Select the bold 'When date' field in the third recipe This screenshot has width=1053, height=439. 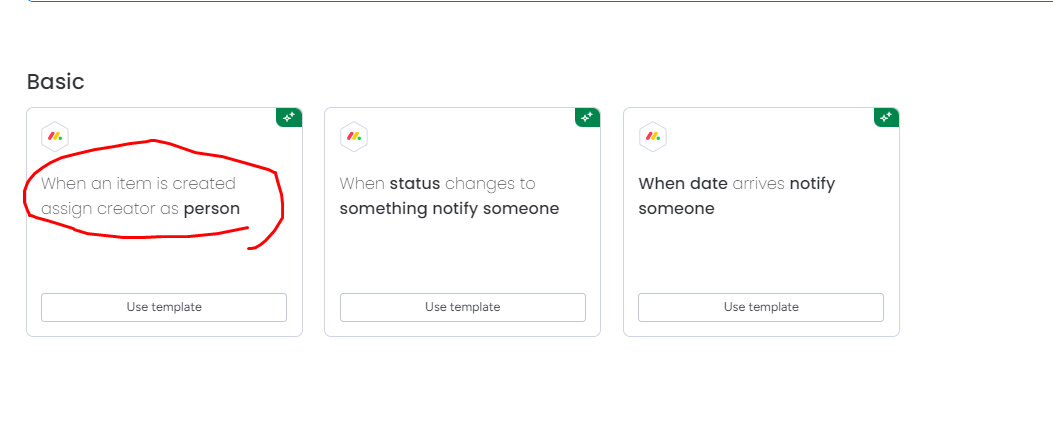pos(683,183)
